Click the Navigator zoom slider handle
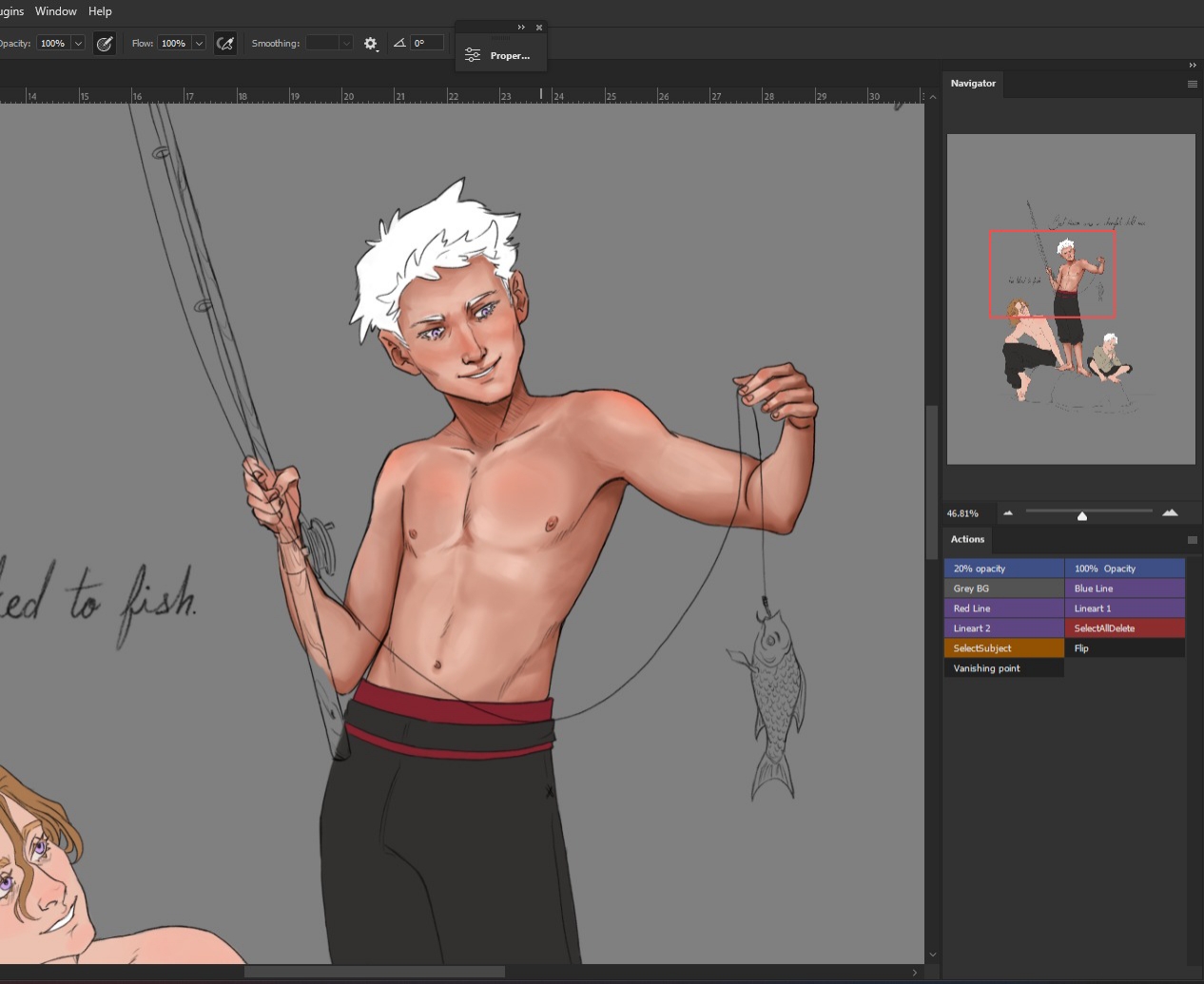1204x984 pixels. [x=1081, y=515]
